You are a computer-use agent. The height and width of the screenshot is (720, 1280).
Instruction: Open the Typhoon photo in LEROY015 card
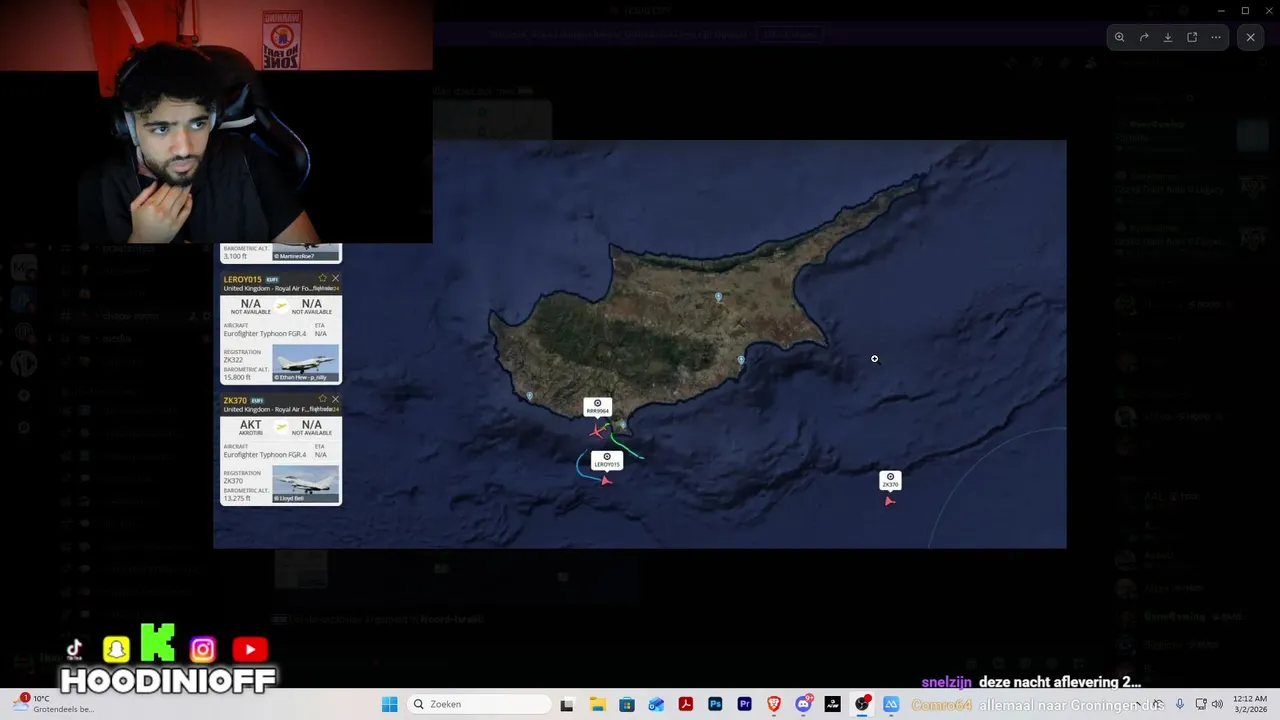tap(305, 363)
